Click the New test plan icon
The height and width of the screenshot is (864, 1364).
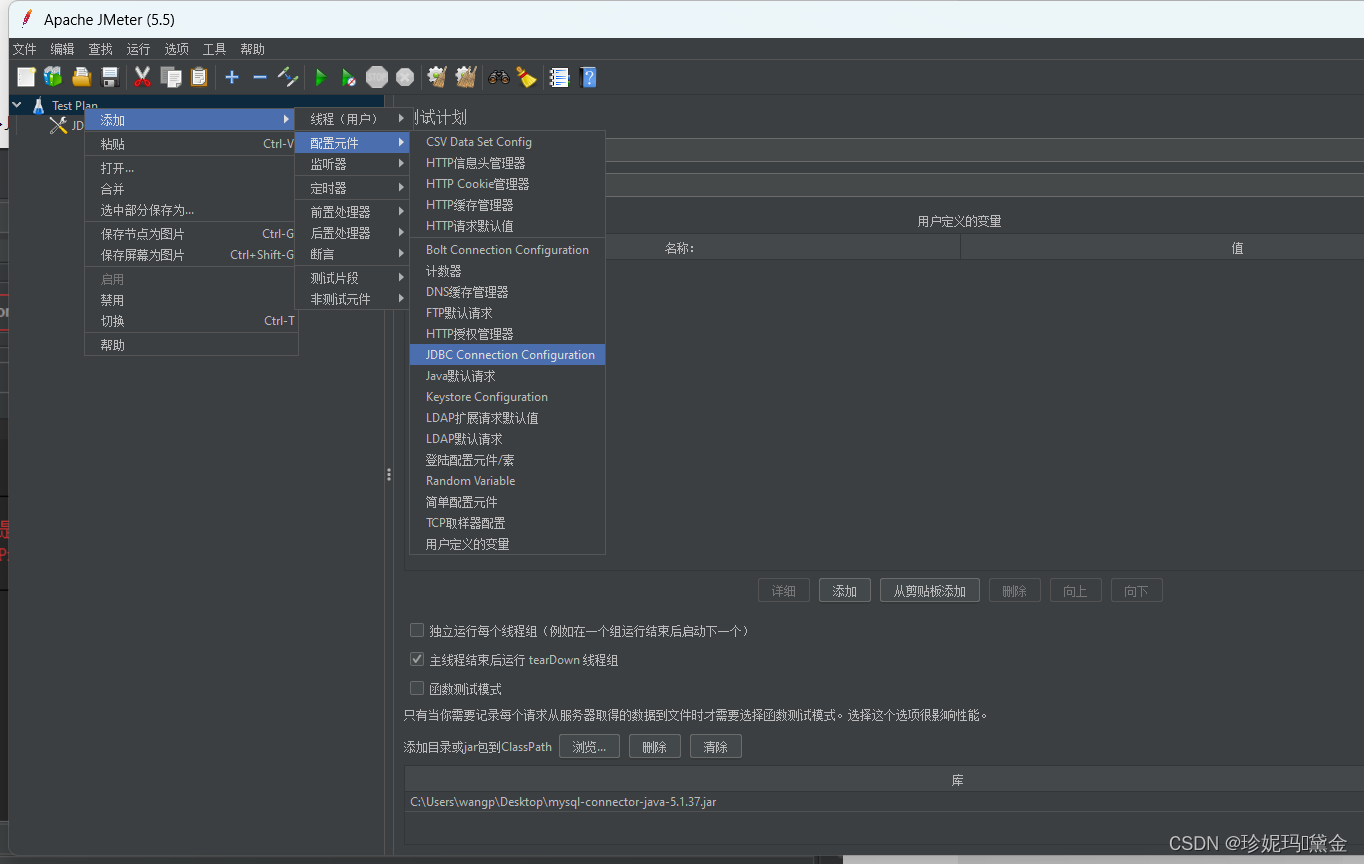click(26, 77)
